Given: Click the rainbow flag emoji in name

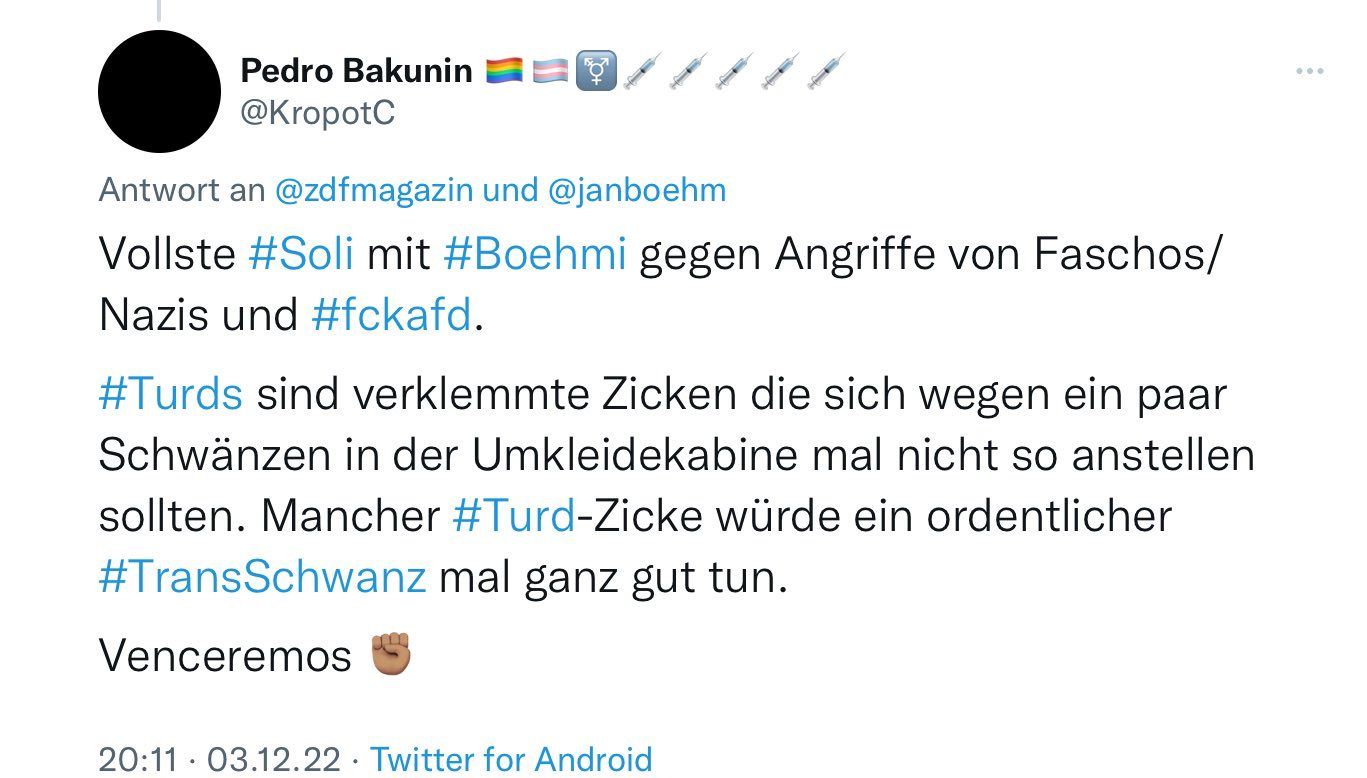Looking at the screenshot, I should 504,71.
